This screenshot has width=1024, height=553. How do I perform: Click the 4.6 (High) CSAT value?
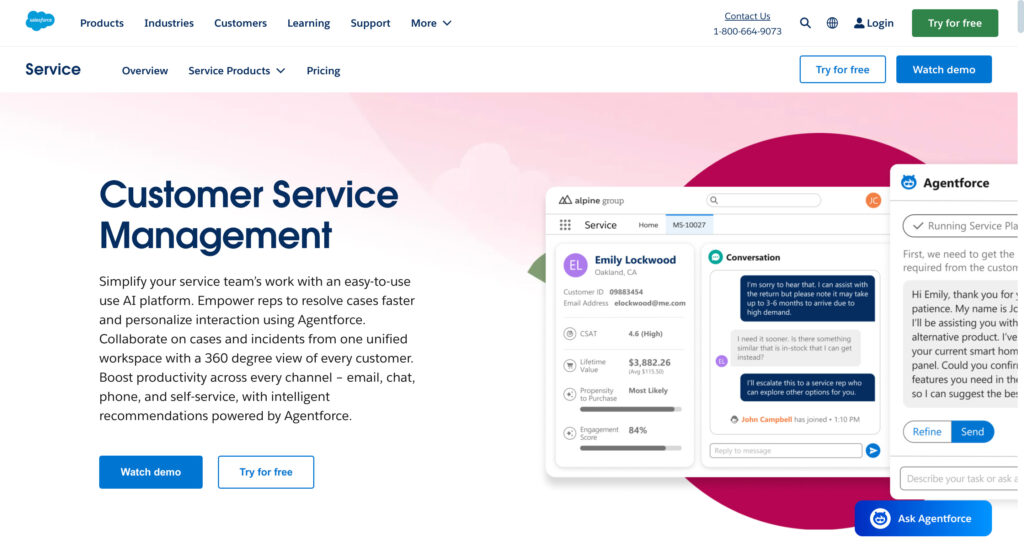pos(645,334)
